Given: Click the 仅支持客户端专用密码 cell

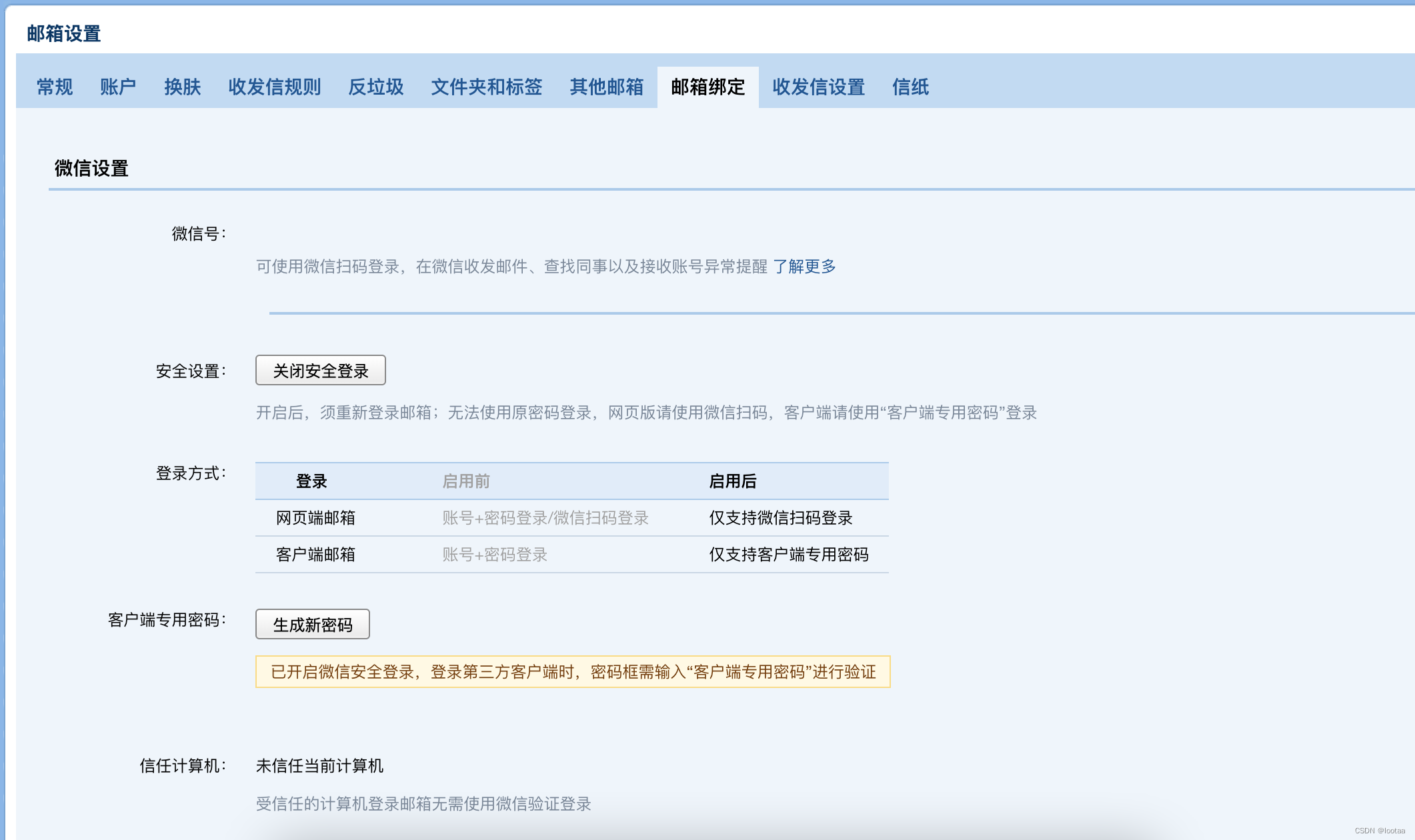Looking at the screenshot, I should [x=789, y=555].
